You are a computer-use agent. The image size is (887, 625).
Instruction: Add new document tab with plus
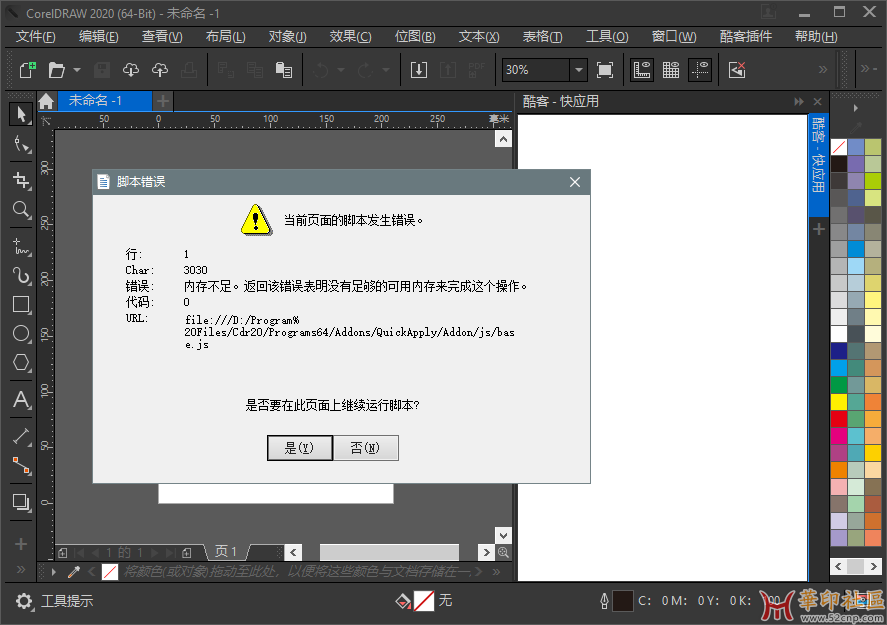tap(163, 101)
